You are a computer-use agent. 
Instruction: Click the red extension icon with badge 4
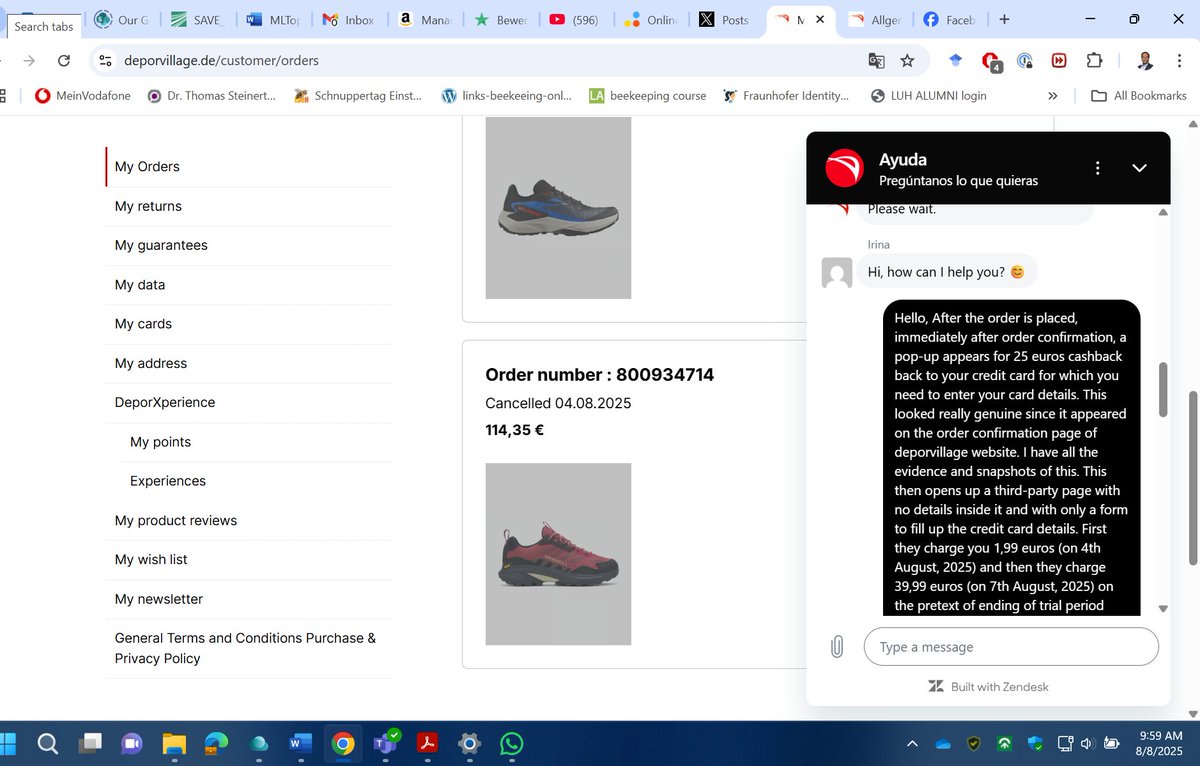[991, 61]
